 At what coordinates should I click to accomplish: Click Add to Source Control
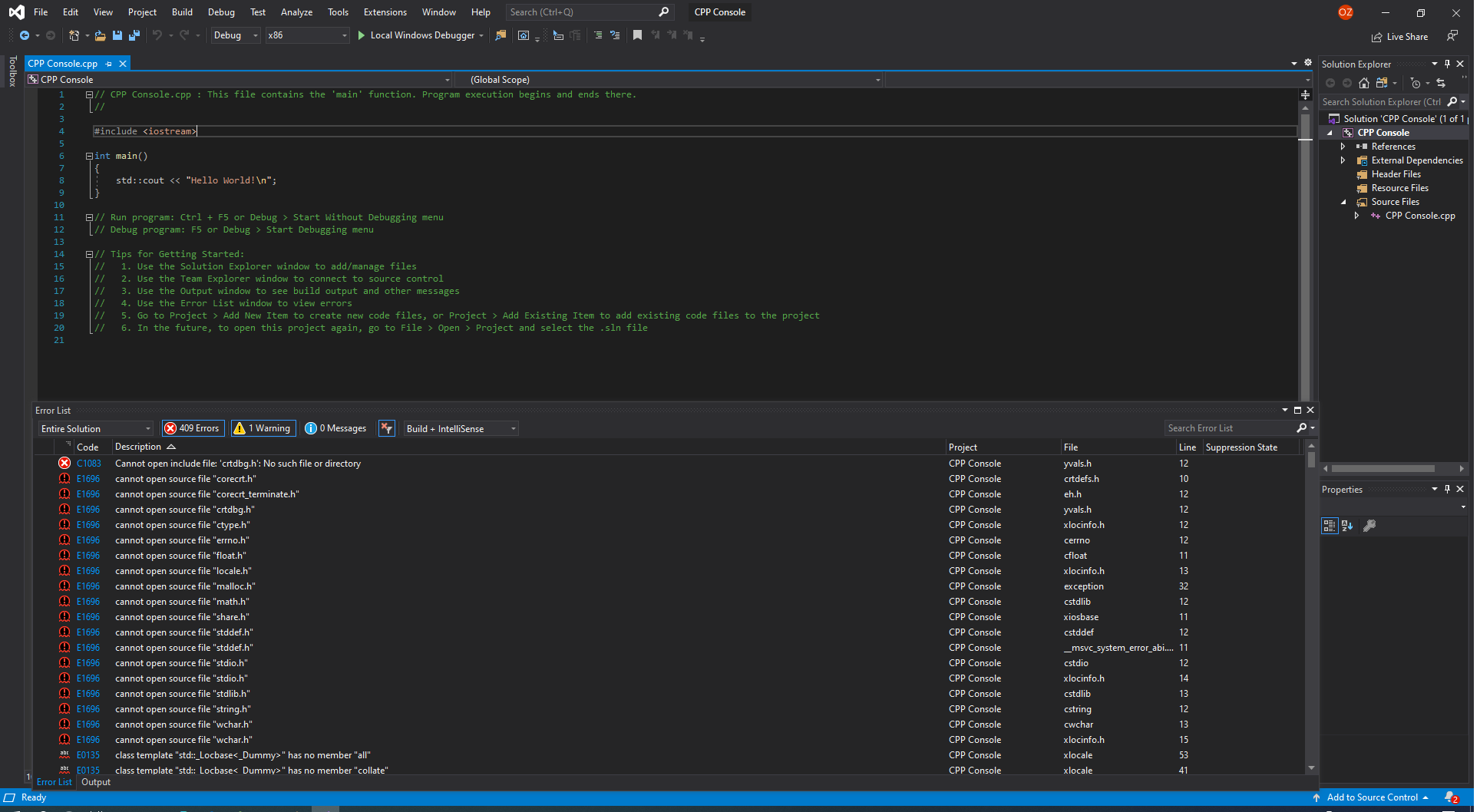[x=1372, y=797]
